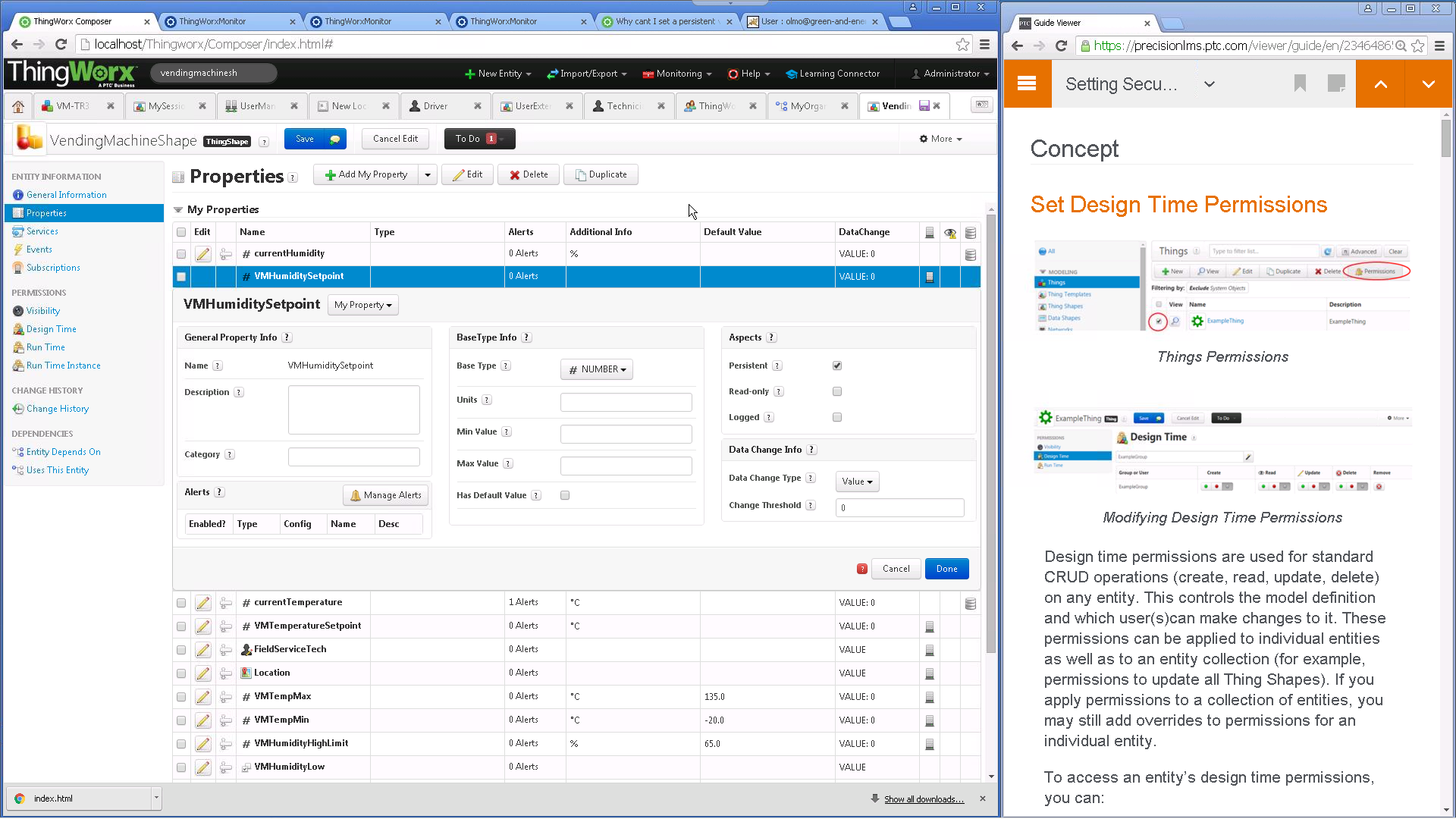Click the Manage Alerts button

(386, 495)
